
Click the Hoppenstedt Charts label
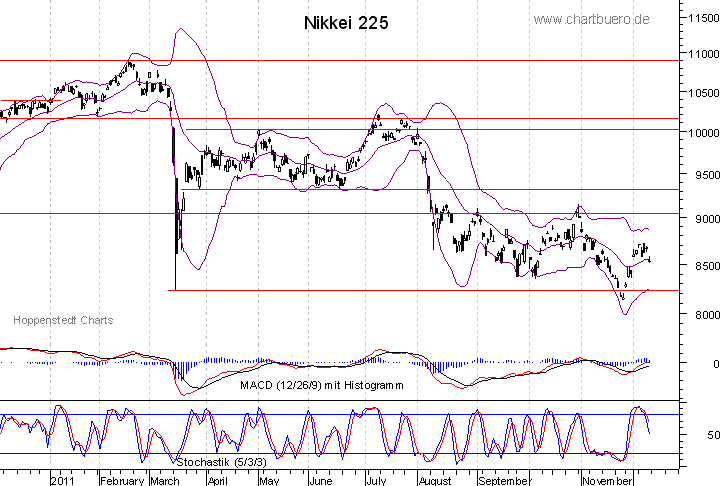pos(63,320)
